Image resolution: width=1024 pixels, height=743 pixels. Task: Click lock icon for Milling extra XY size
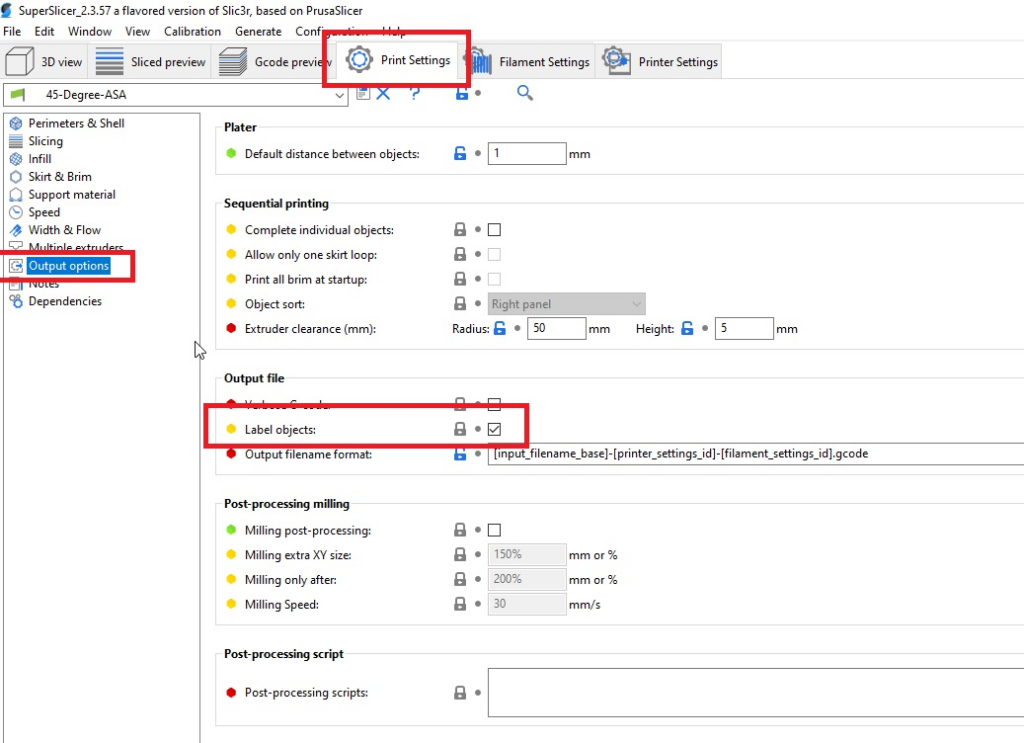[460, 554]
